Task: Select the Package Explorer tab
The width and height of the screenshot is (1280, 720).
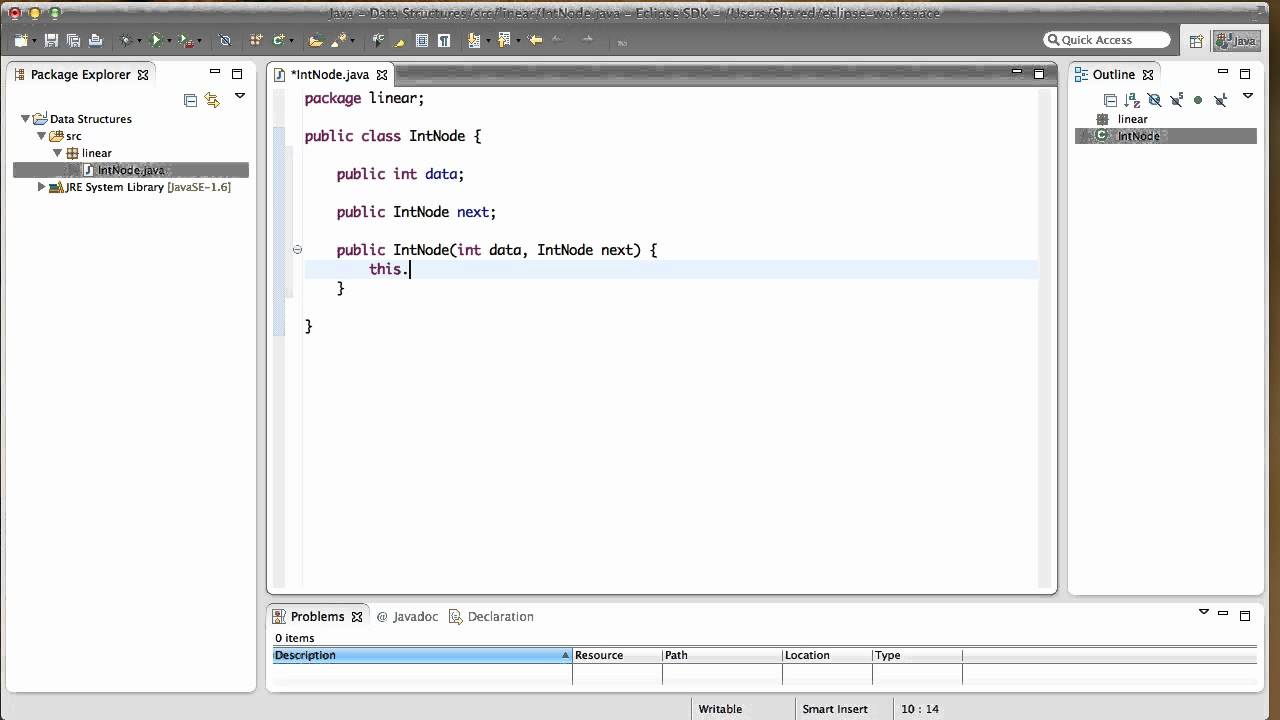Action: click(81, 74)
